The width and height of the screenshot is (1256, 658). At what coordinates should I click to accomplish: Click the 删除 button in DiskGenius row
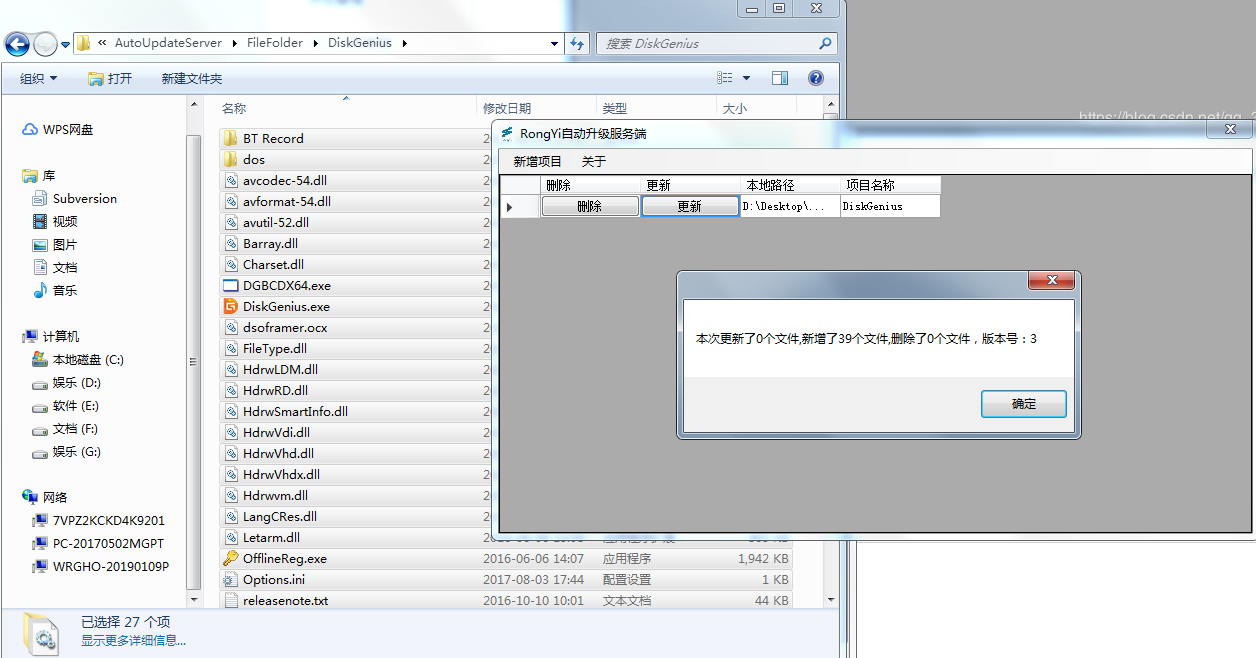[x=590, y=206]
